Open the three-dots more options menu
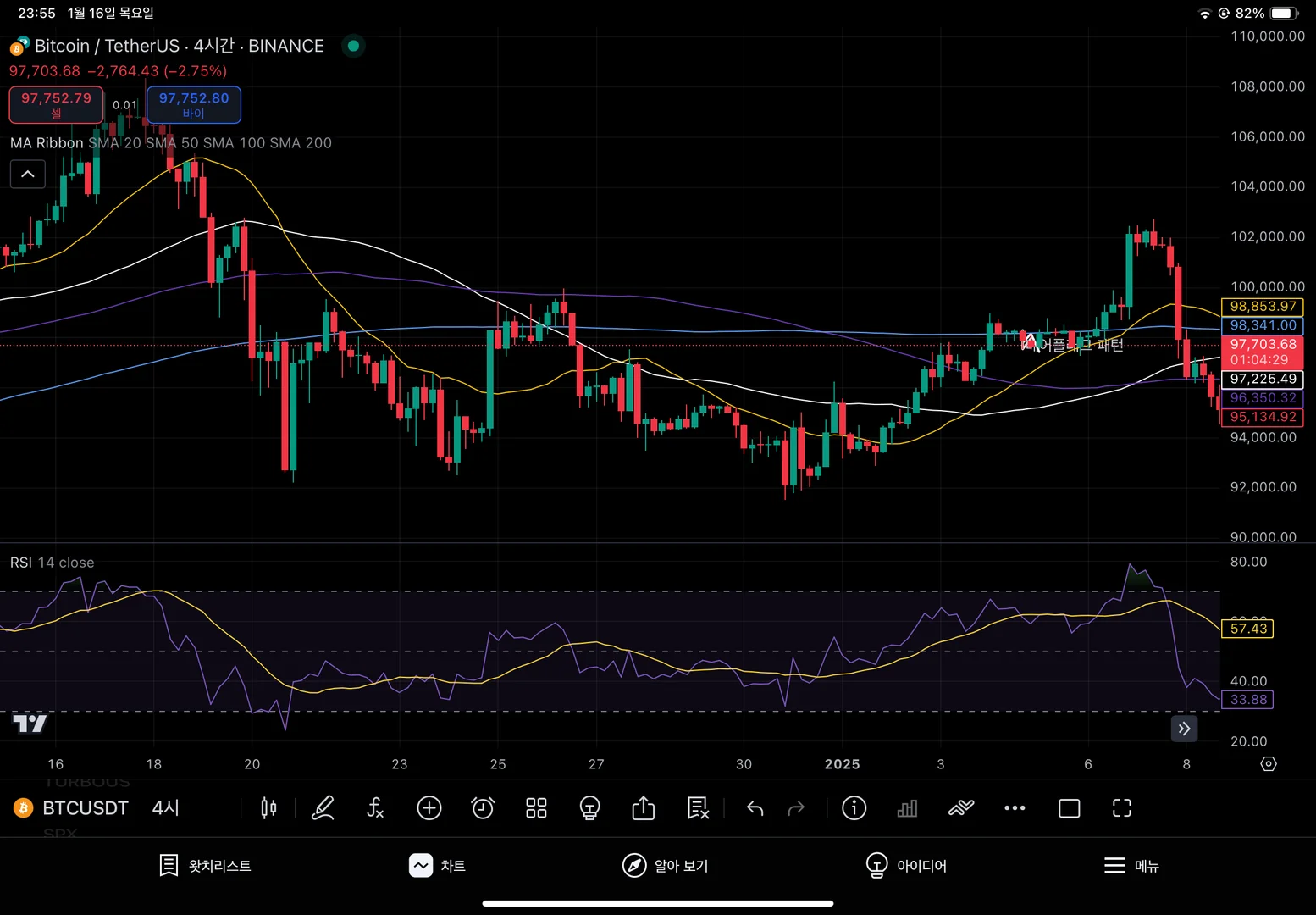This screenshot has height=915, width=1316. coord(1015,808)
